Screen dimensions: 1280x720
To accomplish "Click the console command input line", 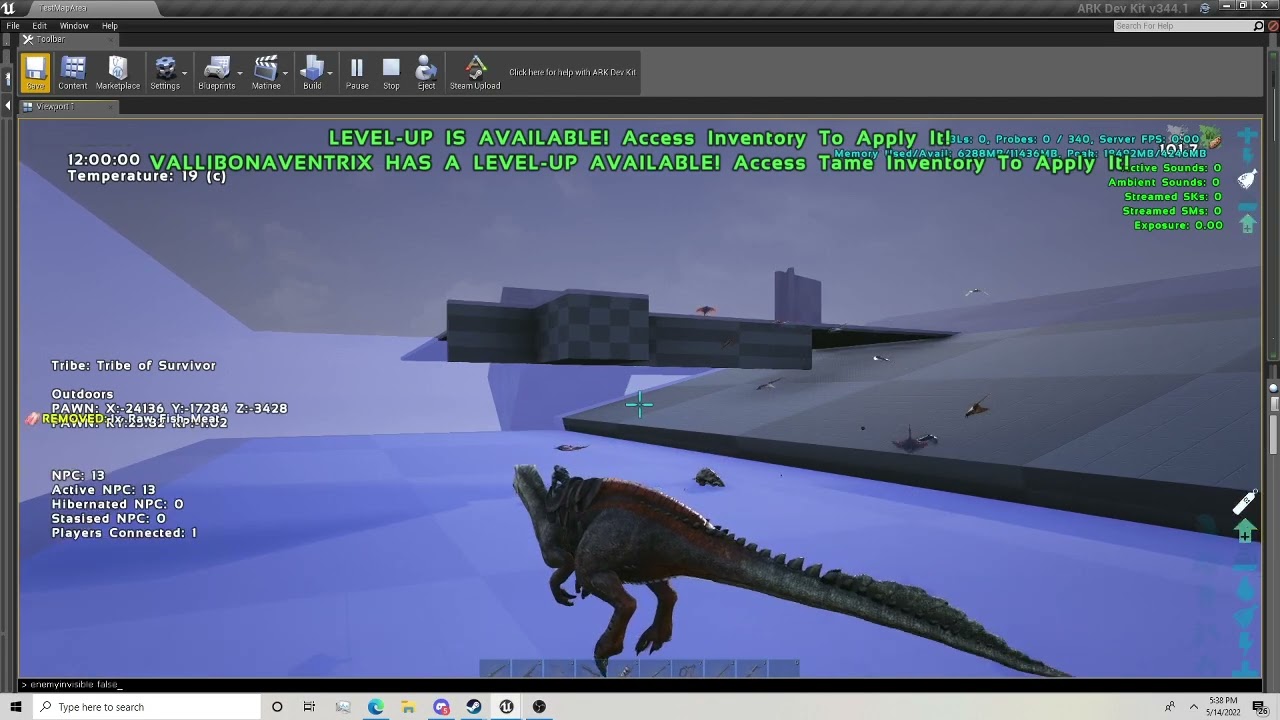I will coord(640,685).
